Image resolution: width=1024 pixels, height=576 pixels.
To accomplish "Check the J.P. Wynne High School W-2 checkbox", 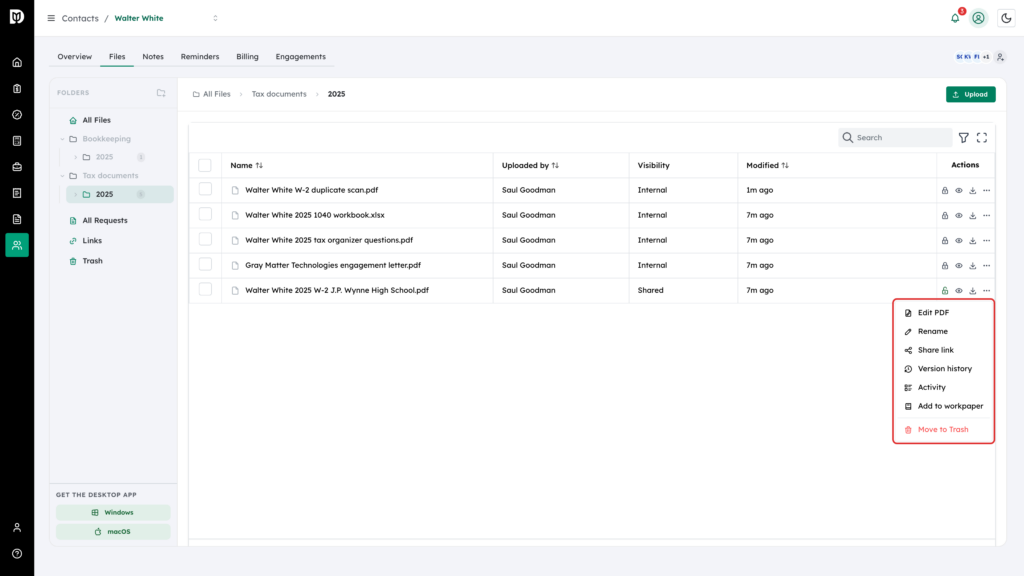I will [x=205, y=289].
